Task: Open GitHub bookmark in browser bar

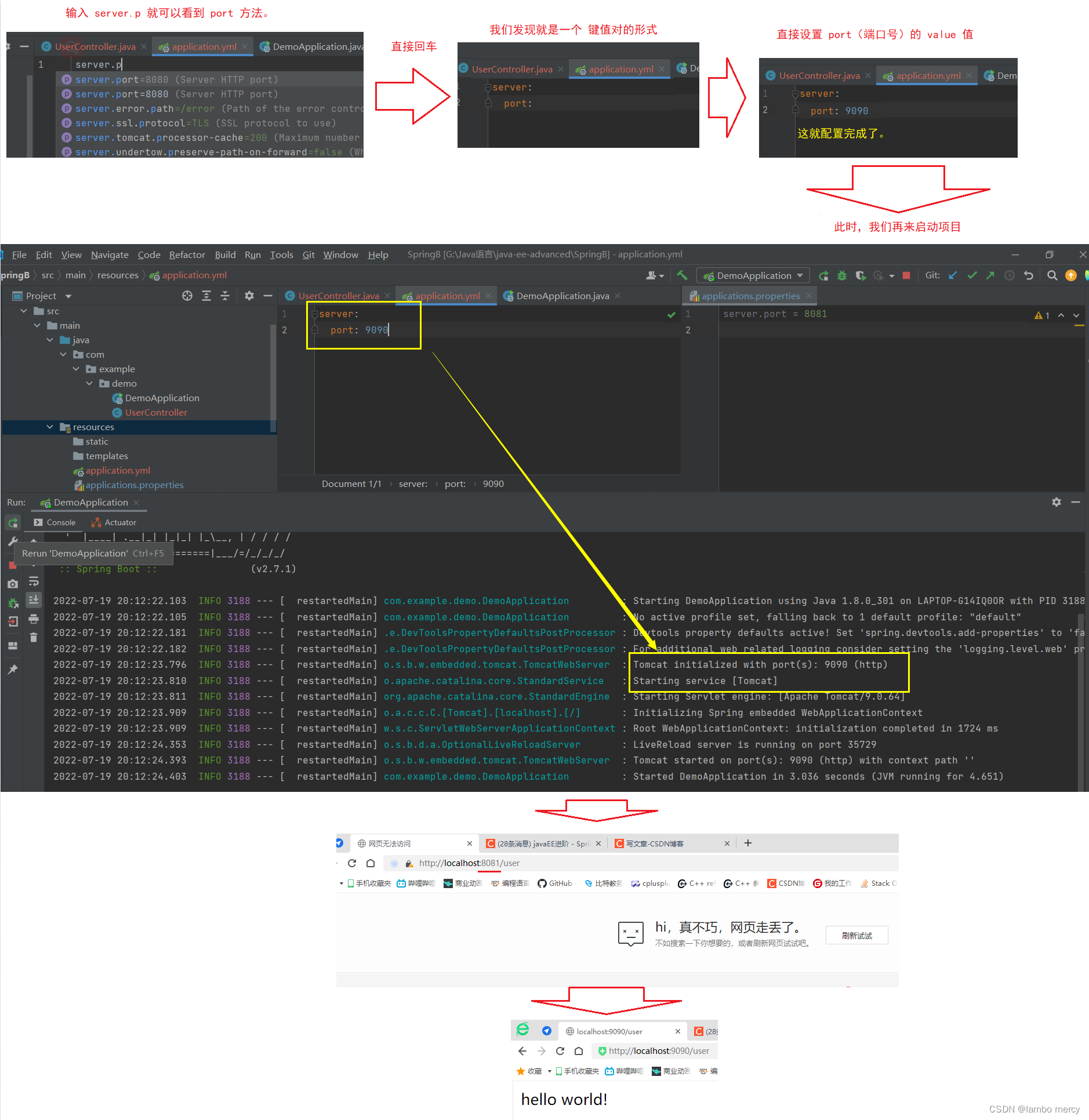Action: 555,883
